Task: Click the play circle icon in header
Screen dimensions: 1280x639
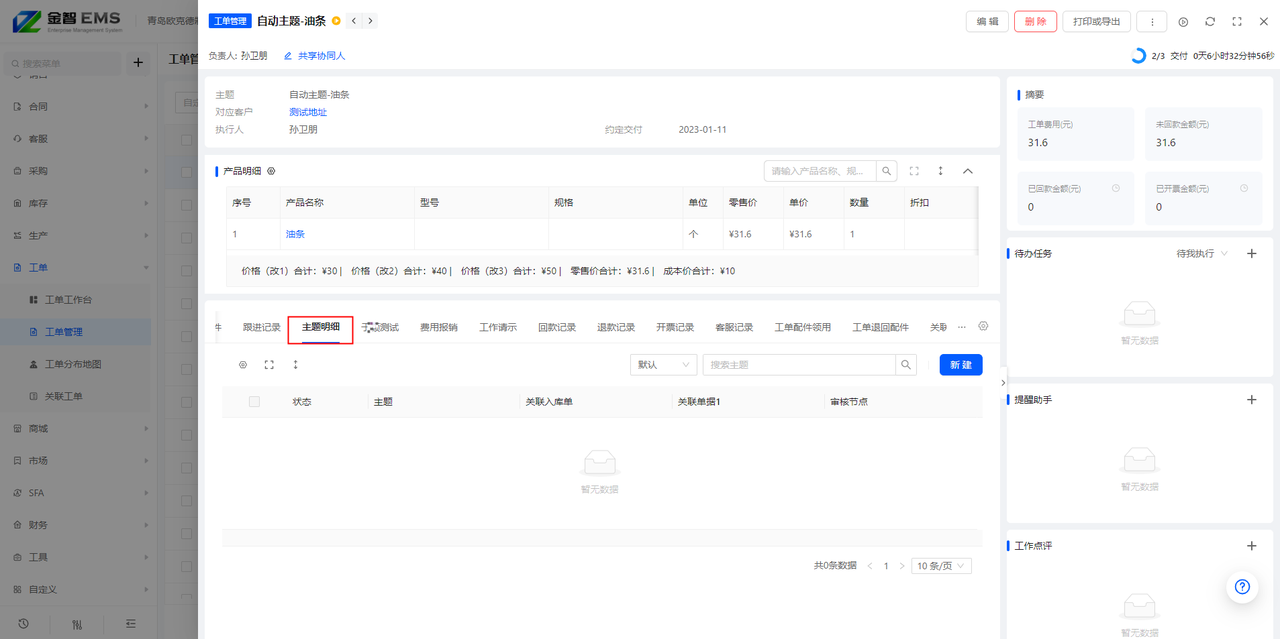Action: point(1183,22)
